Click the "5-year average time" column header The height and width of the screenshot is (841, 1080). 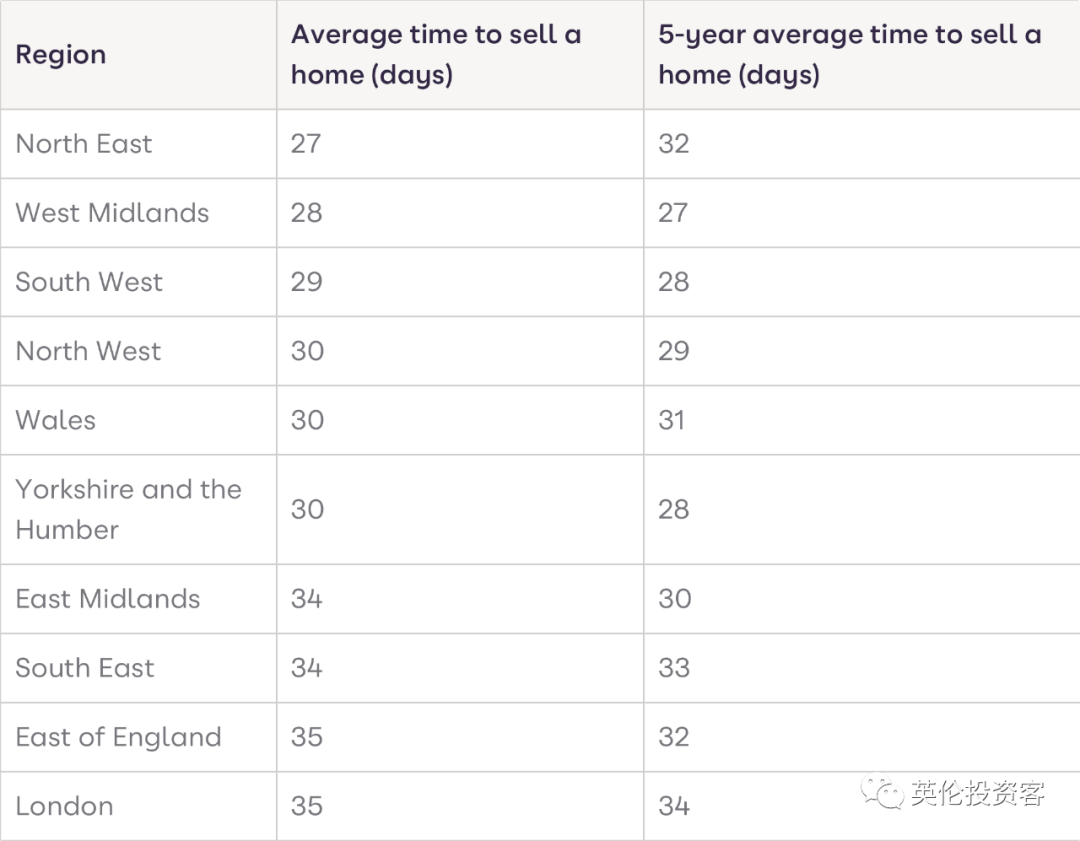click(x=850, y=54)
